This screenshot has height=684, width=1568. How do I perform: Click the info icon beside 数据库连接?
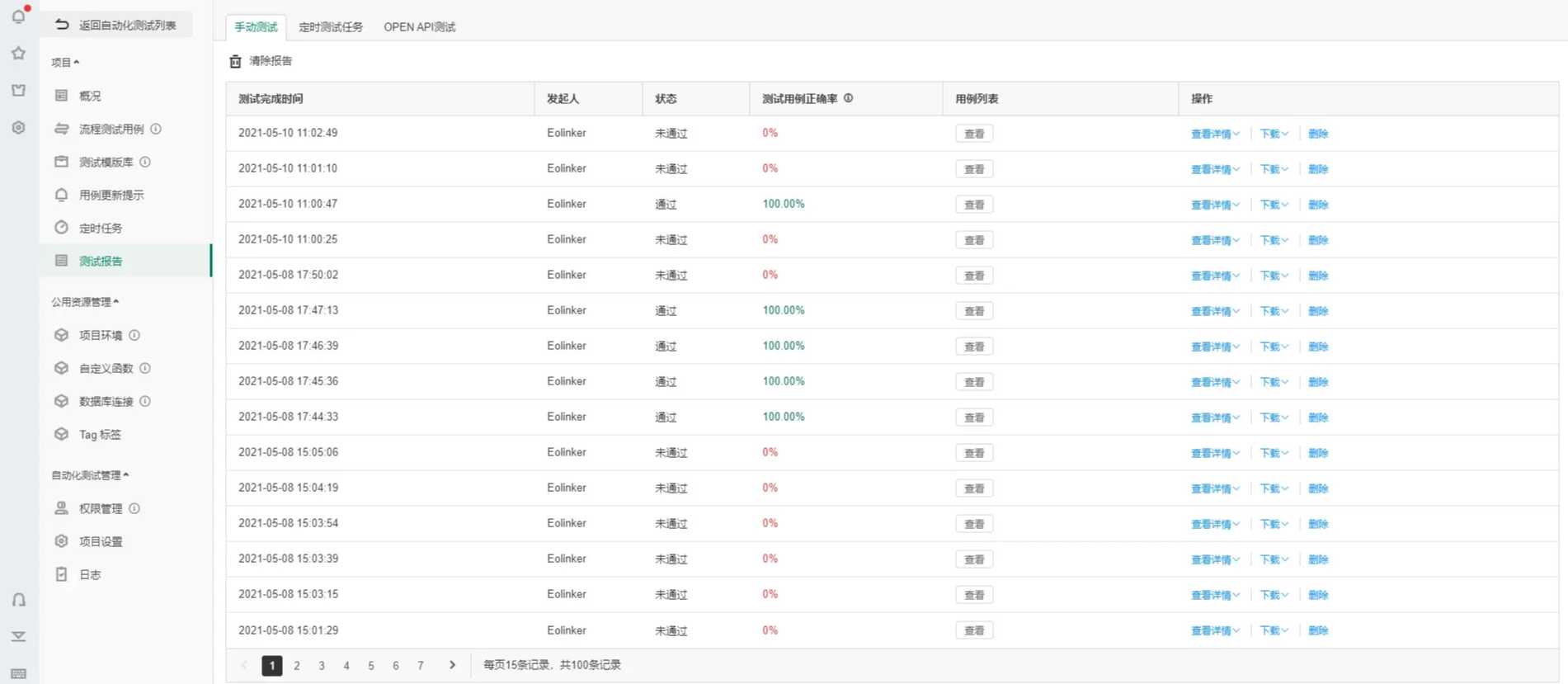145,401
